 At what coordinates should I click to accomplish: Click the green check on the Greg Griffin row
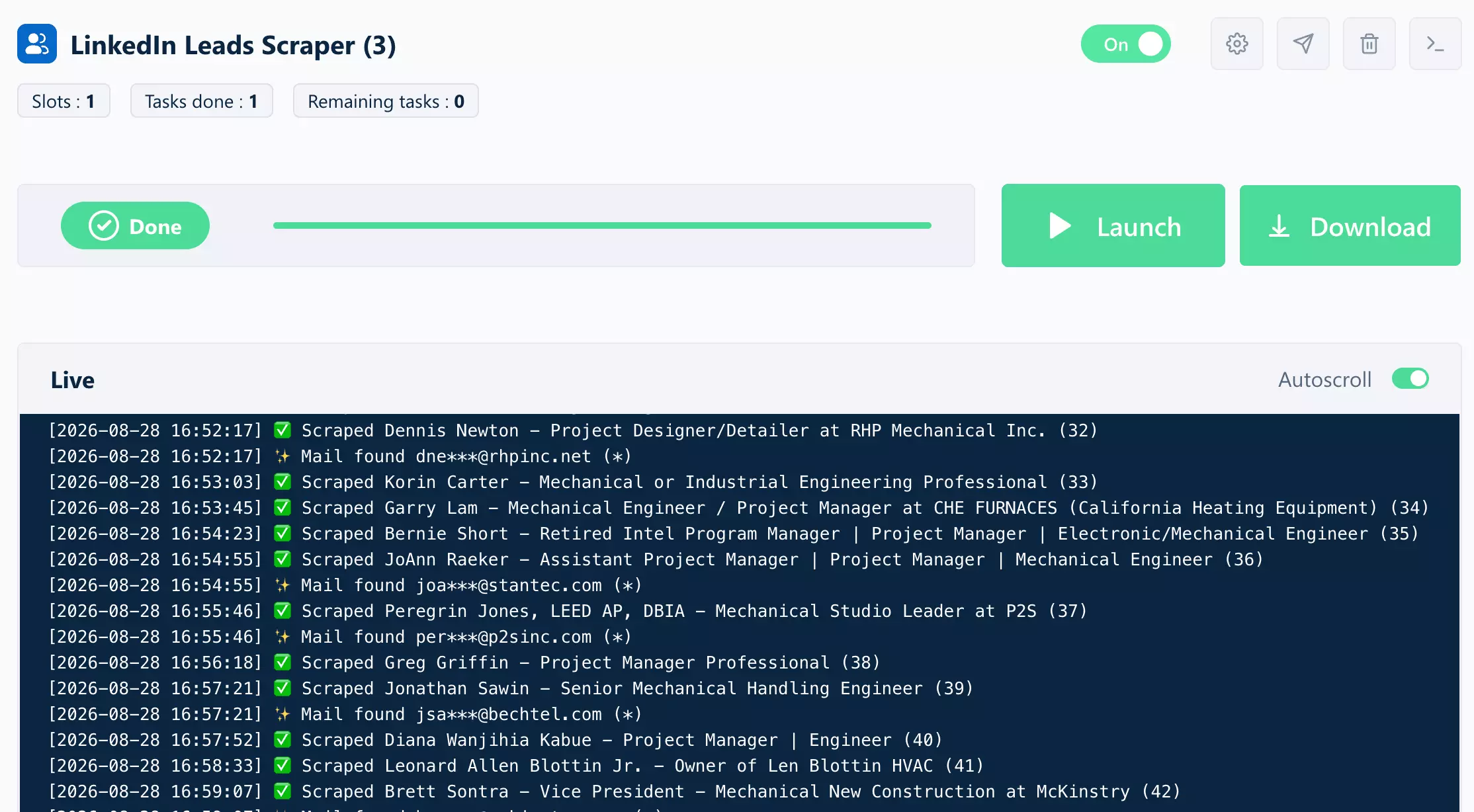[x=282, y=662]
